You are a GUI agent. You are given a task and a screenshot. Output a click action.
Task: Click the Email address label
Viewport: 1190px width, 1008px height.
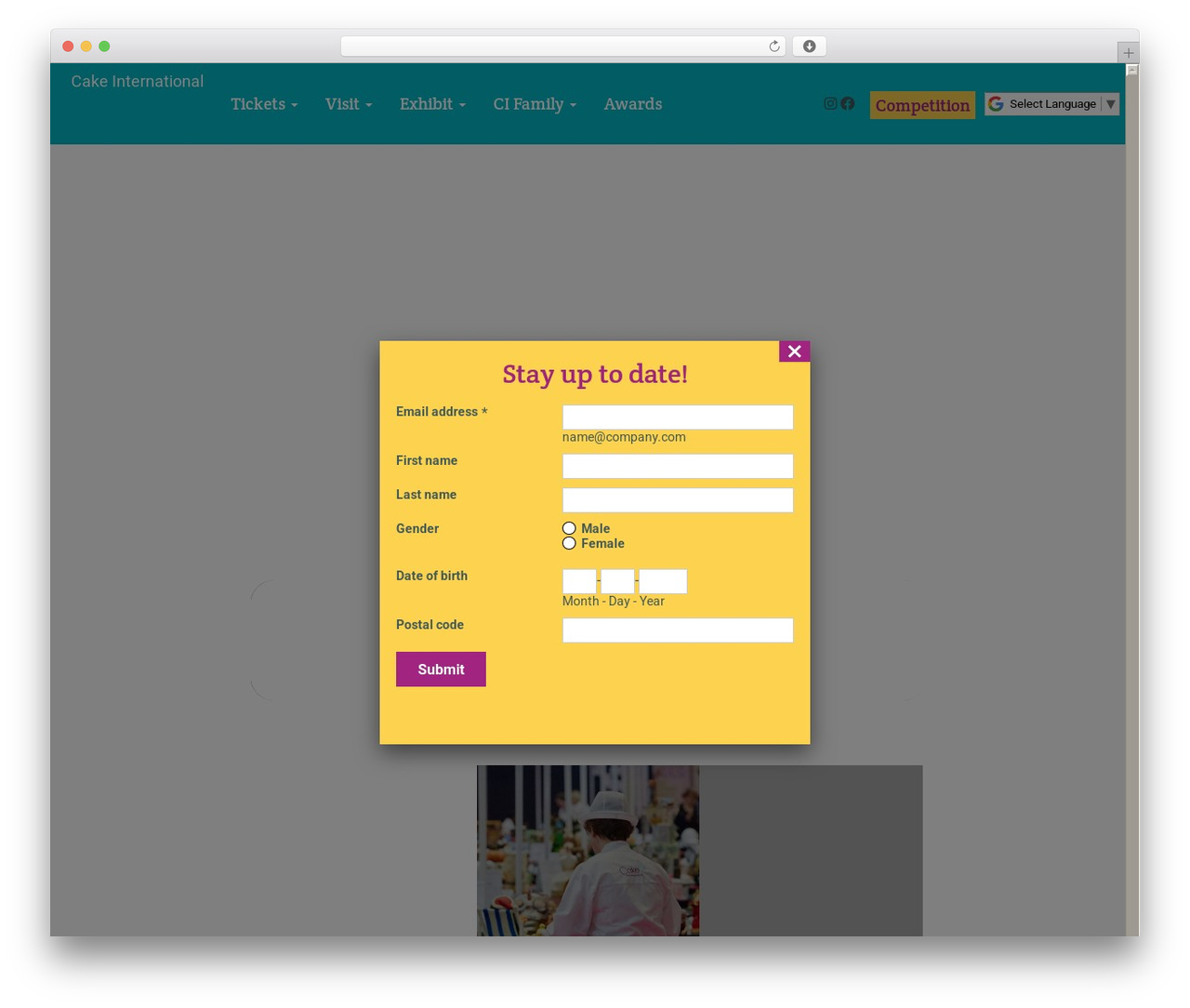(x=442, y=412)
